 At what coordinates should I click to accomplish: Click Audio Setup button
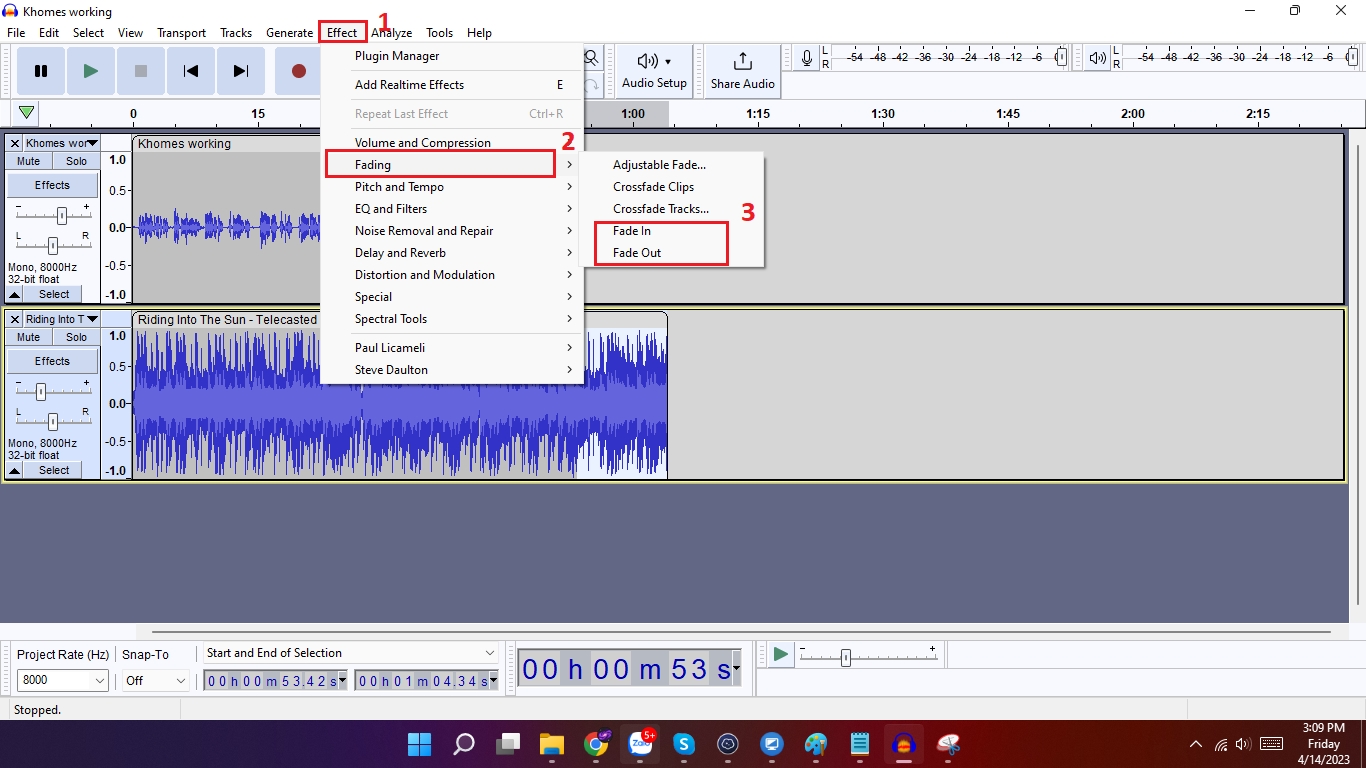click(654, 71)
